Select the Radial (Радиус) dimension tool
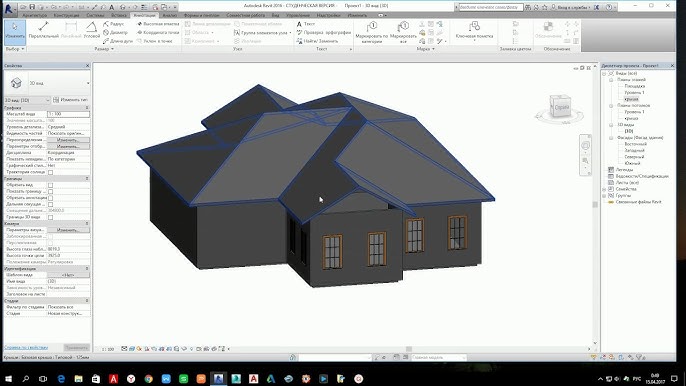Image resolution: width=686 pixels, height=386 pixels. pyautogui.click(x=114, y=24)
